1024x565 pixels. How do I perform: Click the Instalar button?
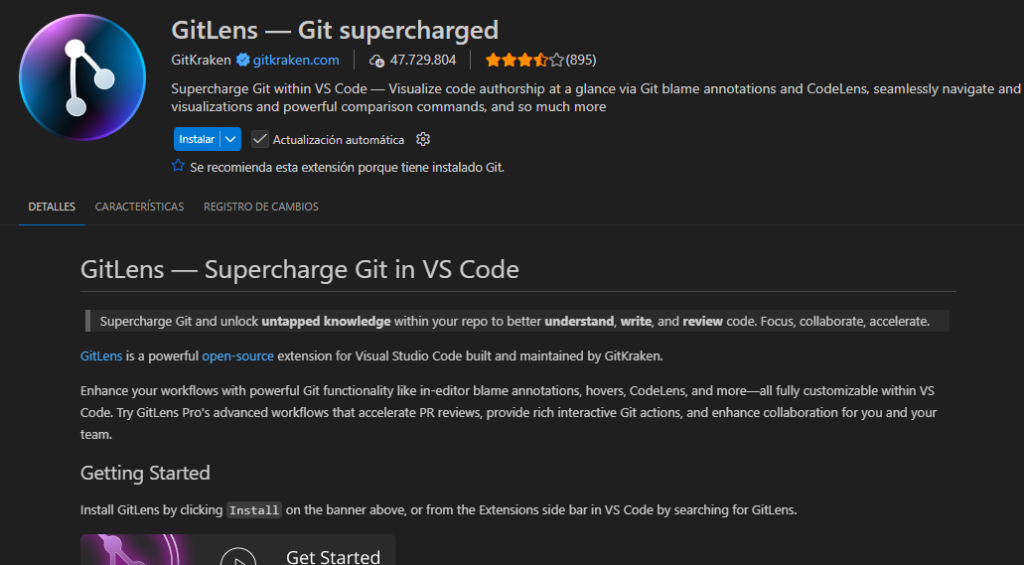[x=196, y=139]
